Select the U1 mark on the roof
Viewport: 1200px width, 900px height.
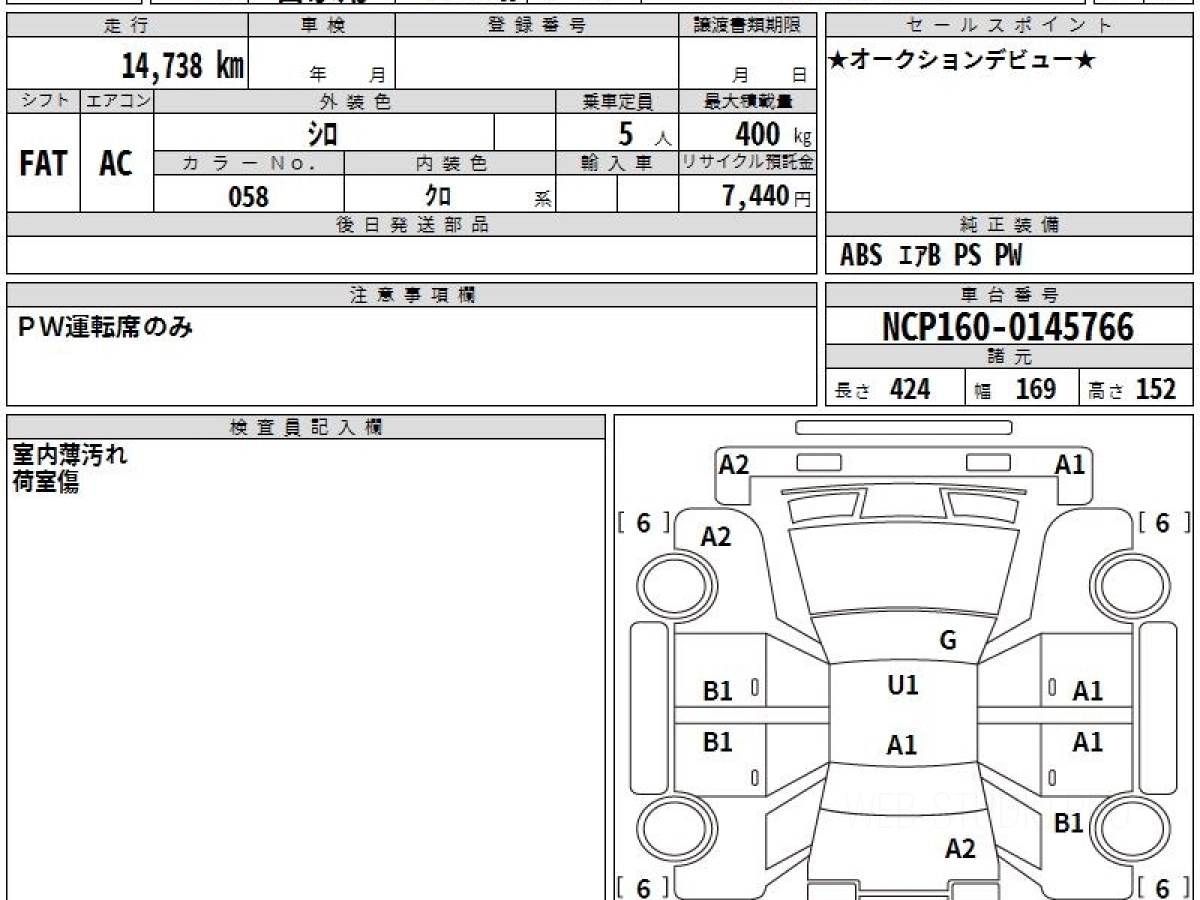[x=903, y=686]
